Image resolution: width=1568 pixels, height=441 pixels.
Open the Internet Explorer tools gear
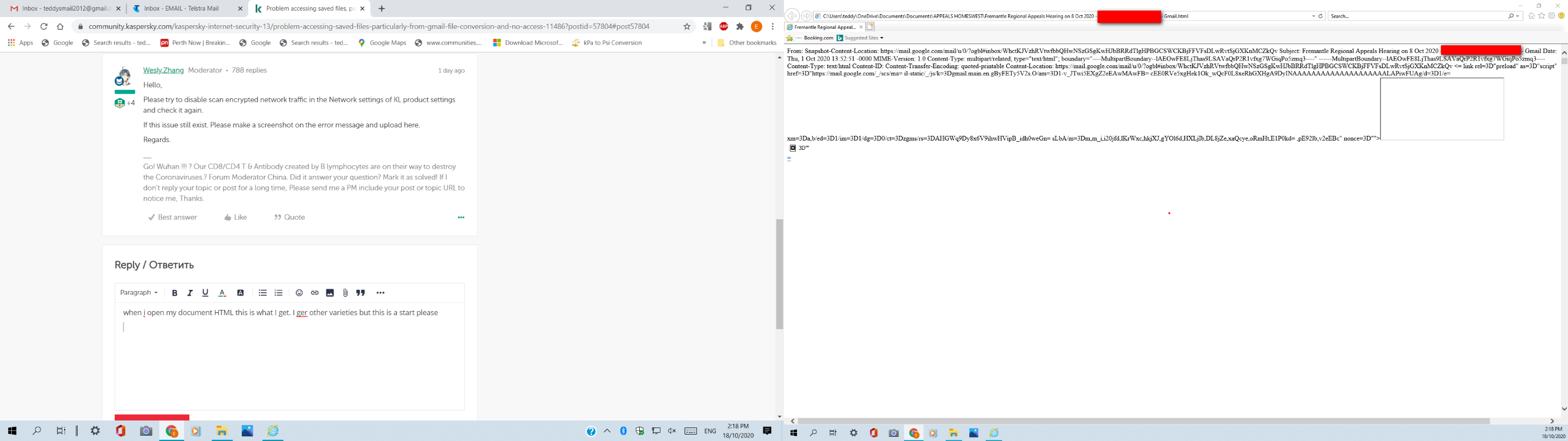click(1552, 16)
